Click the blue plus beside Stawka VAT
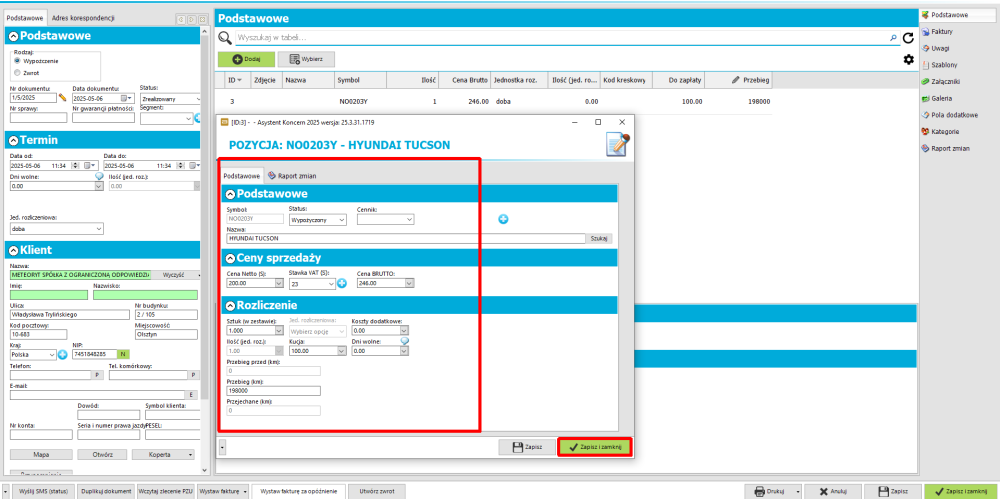The image size is (1000, 499). click(342, 283)
